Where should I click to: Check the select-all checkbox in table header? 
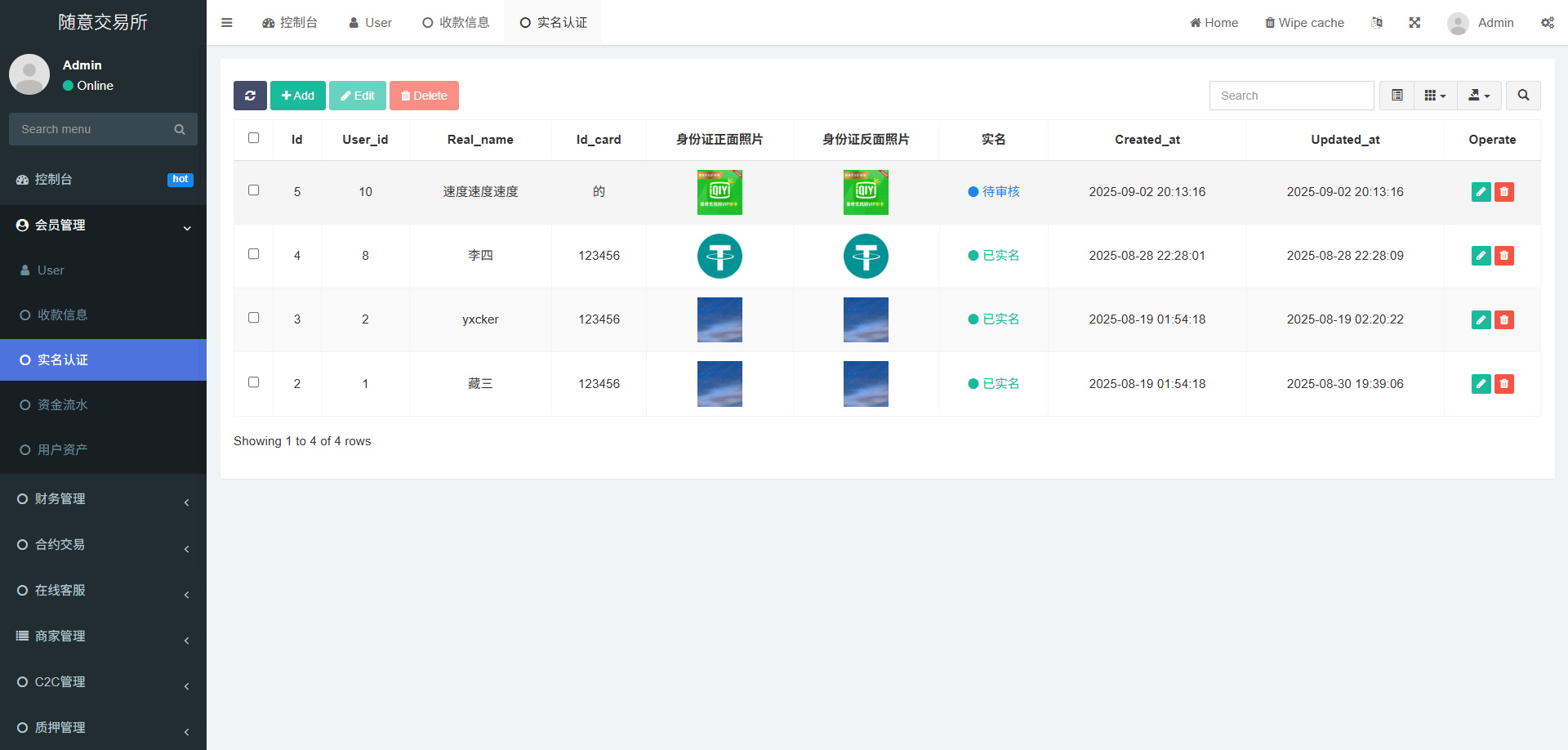click(x=254, y=138)
